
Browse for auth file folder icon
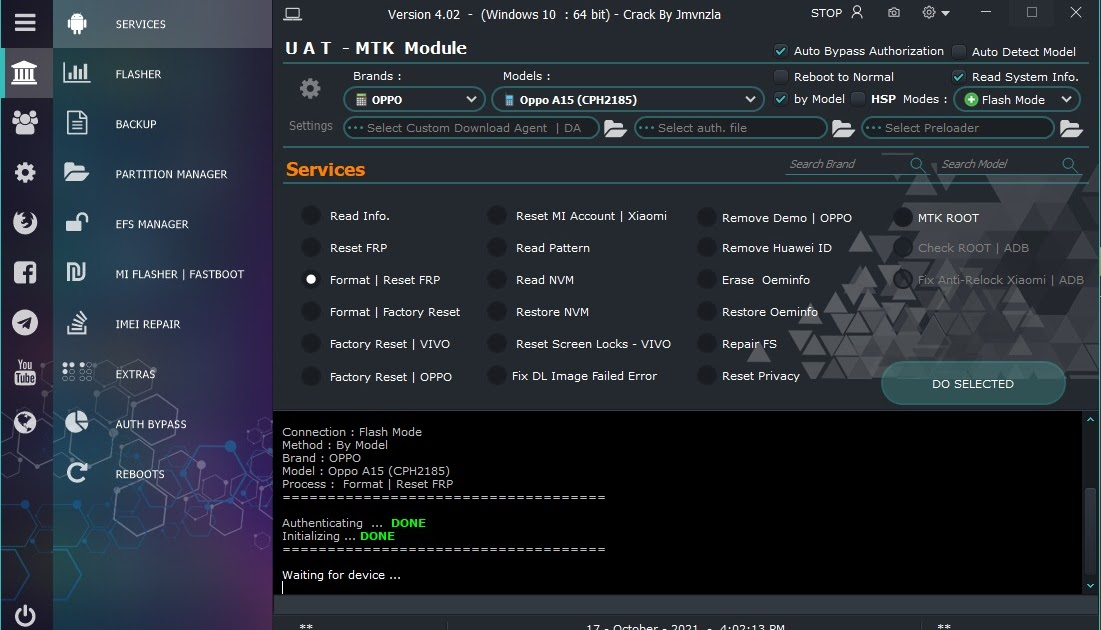[x=843, y=129]
